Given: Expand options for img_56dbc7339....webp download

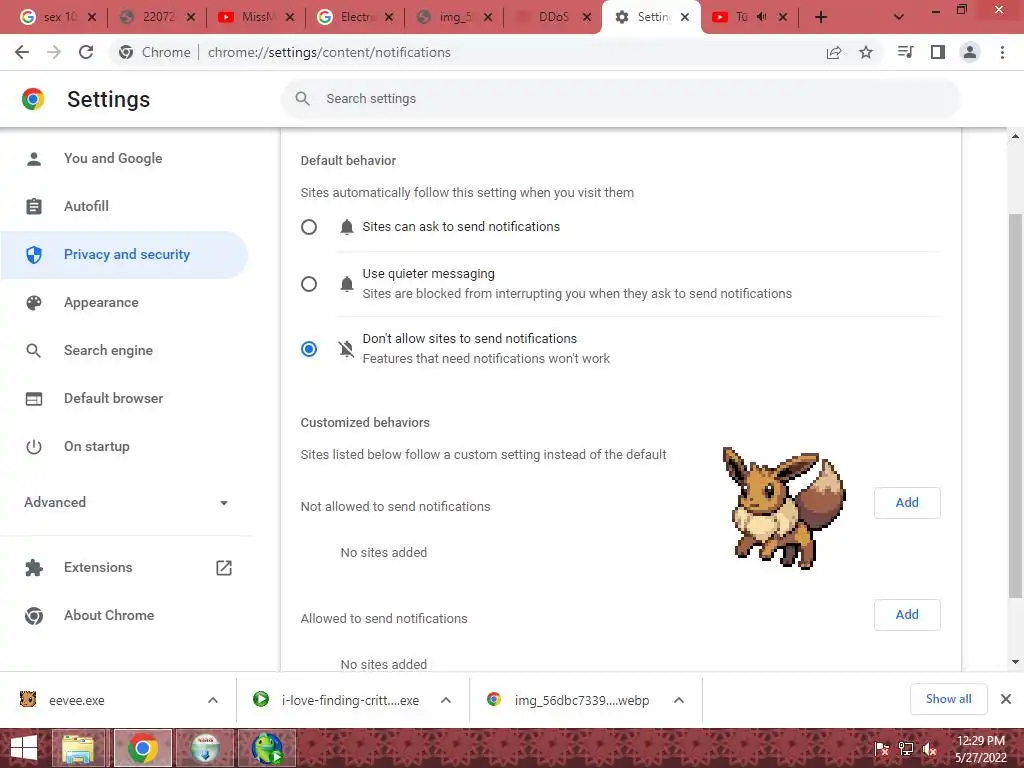Looking at the screenshot, I should (x=679, y=701).
